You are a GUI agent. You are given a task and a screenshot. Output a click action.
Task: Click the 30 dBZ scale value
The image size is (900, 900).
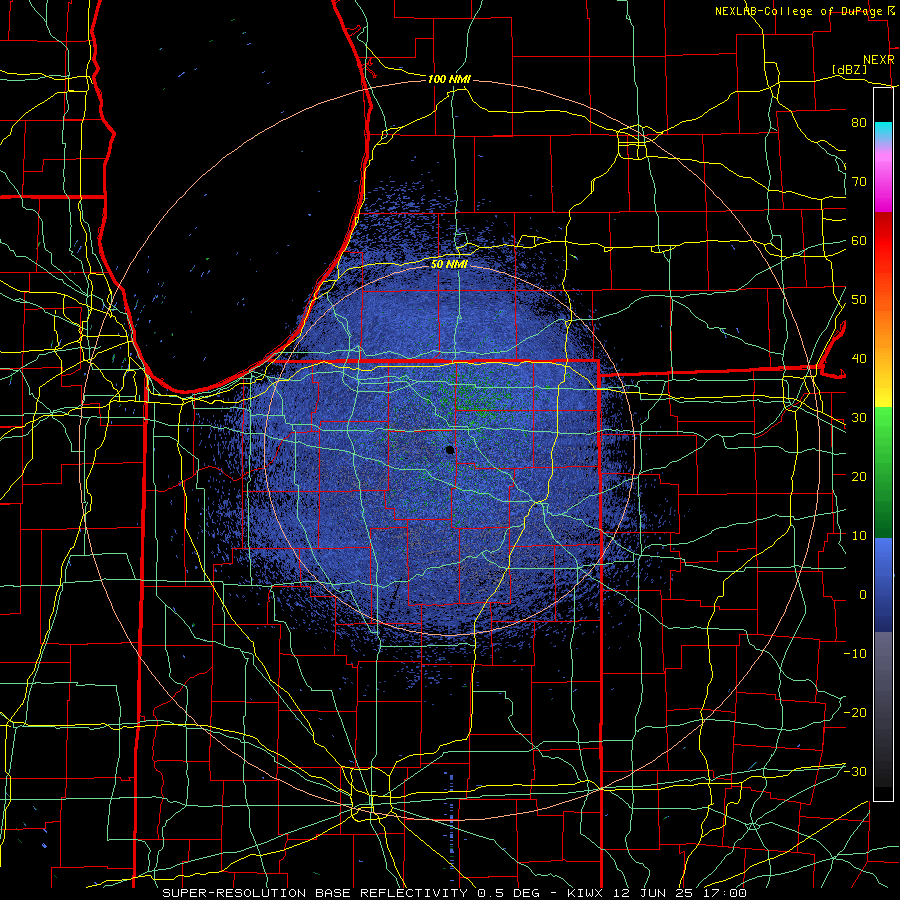(x=859, y=417)
